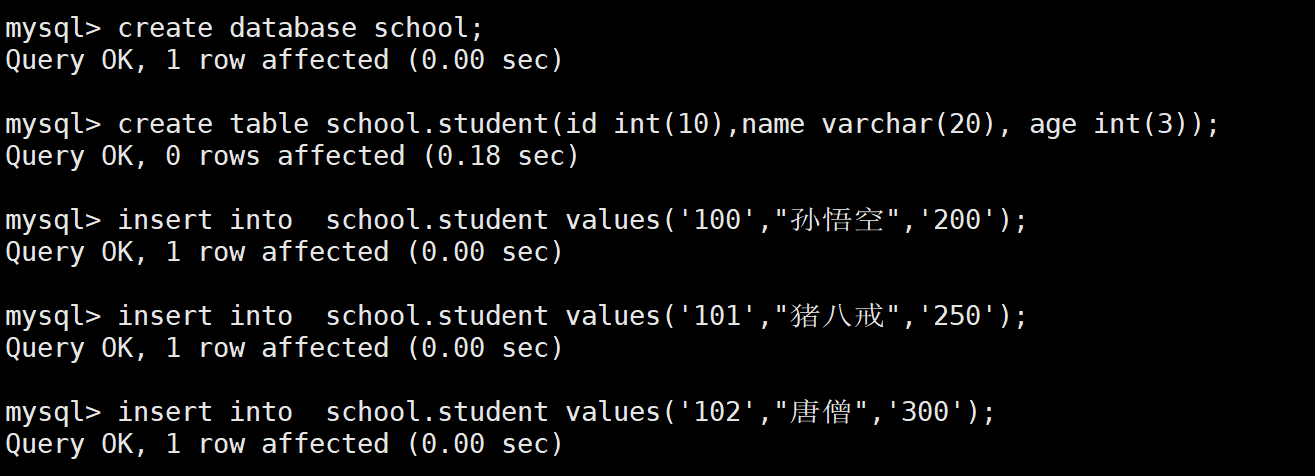Click the age value '300'
The image size is (1315, 476).
926,412
